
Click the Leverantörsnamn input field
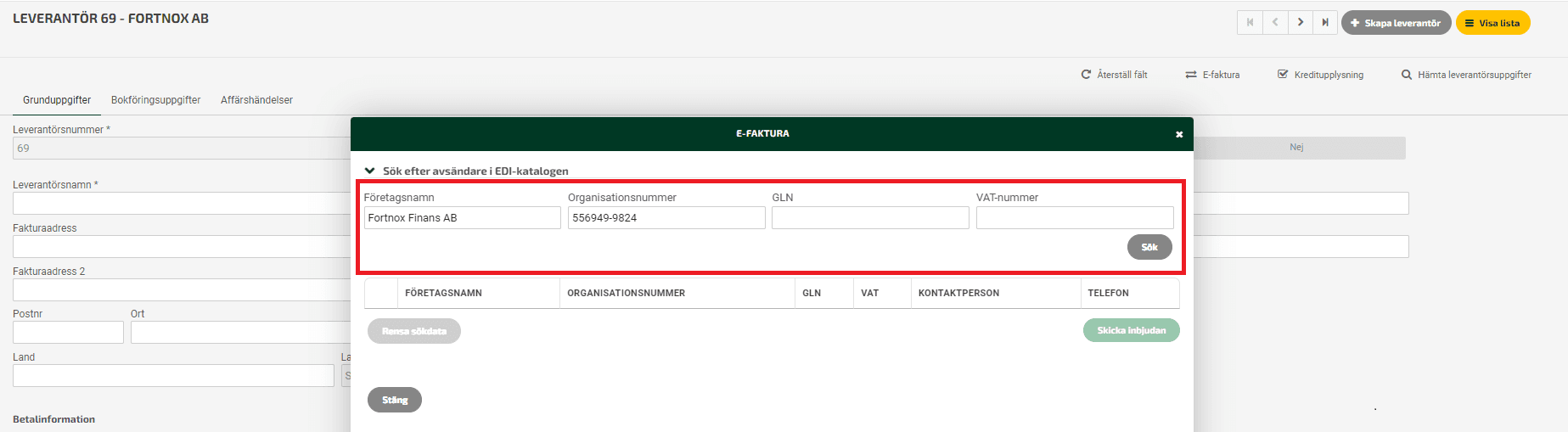(182, 203)
